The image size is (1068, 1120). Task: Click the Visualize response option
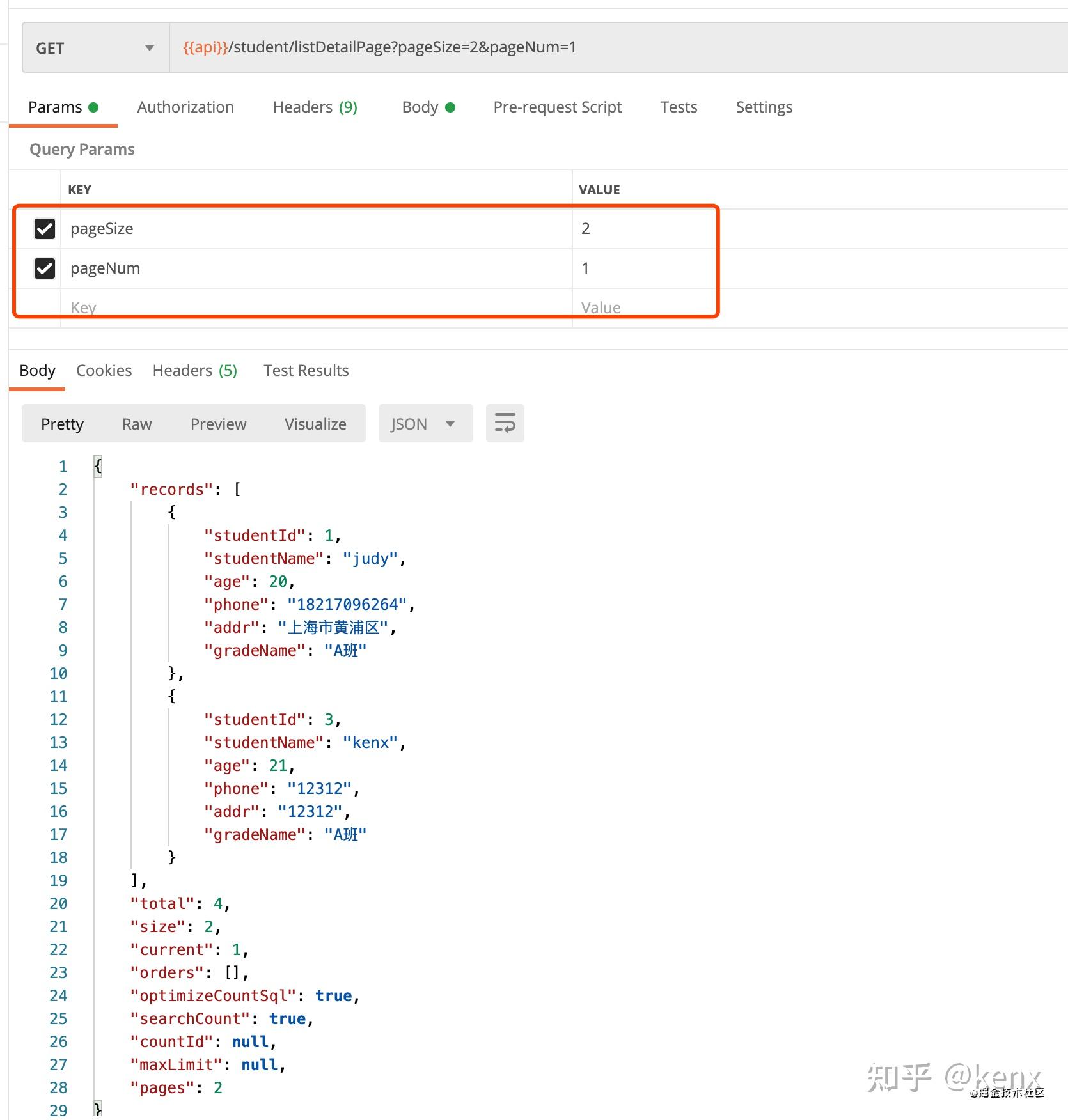tap(315, 423)
